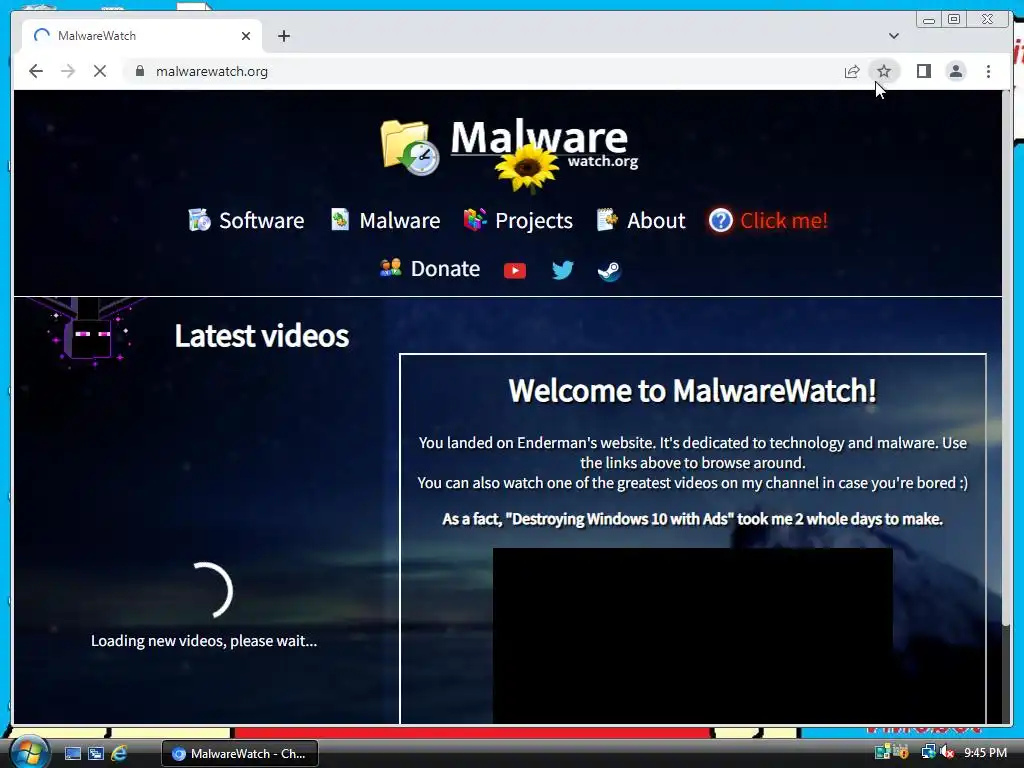Viewport: 1024px width, 768px height.
Task: Open the Steam profile icon
Action: (x=609, y=270)
